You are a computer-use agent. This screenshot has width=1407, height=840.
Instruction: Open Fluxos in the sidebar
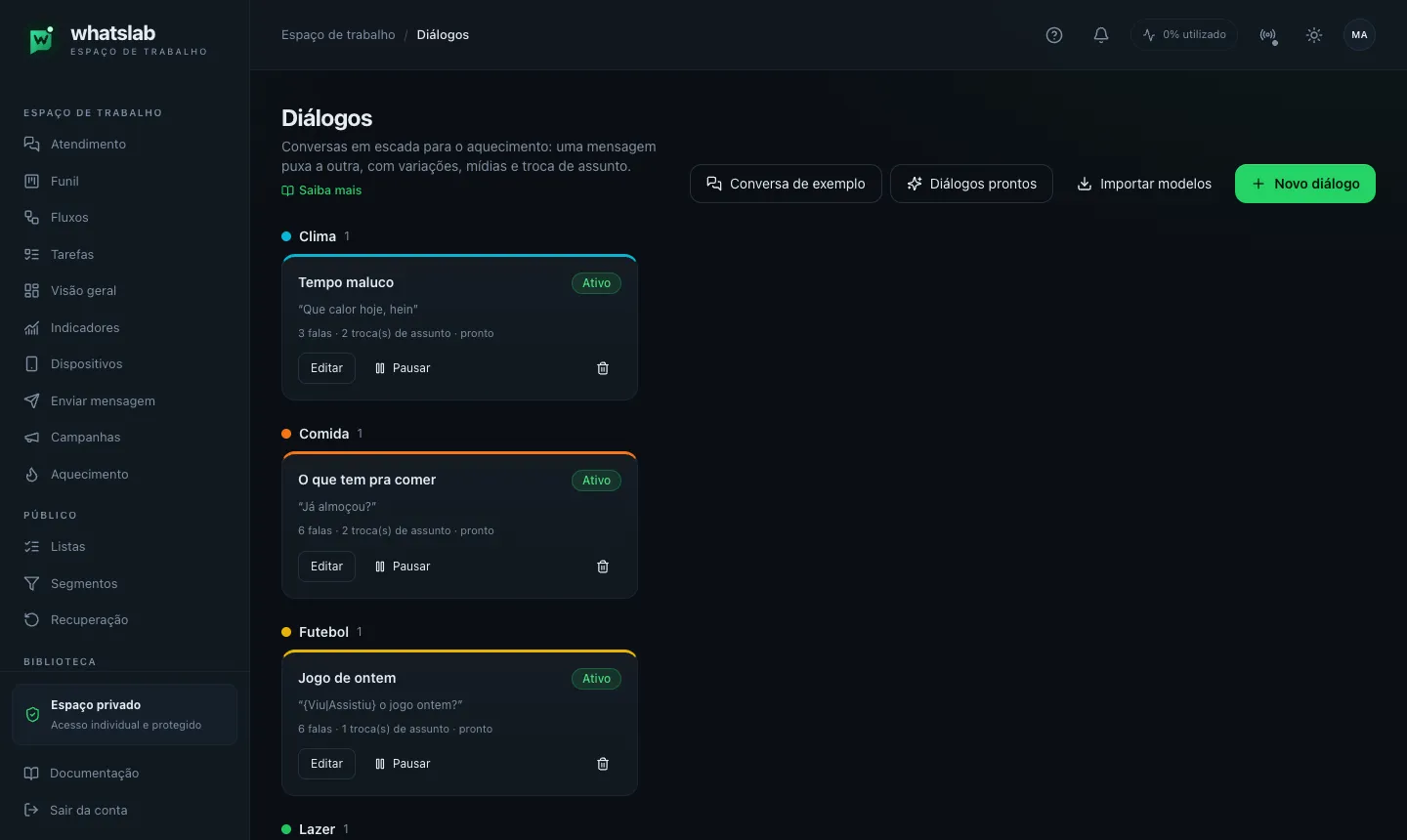[x=125, y=218]
